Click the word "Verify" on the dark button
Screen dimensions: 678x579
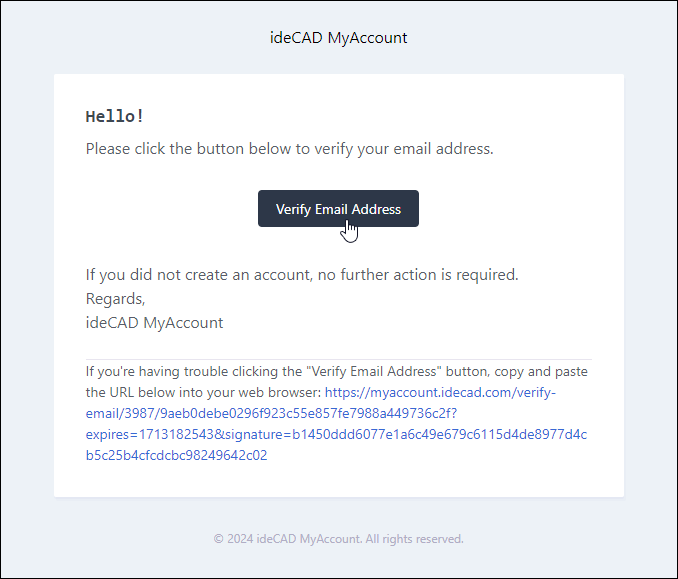(x=293, y=209)
